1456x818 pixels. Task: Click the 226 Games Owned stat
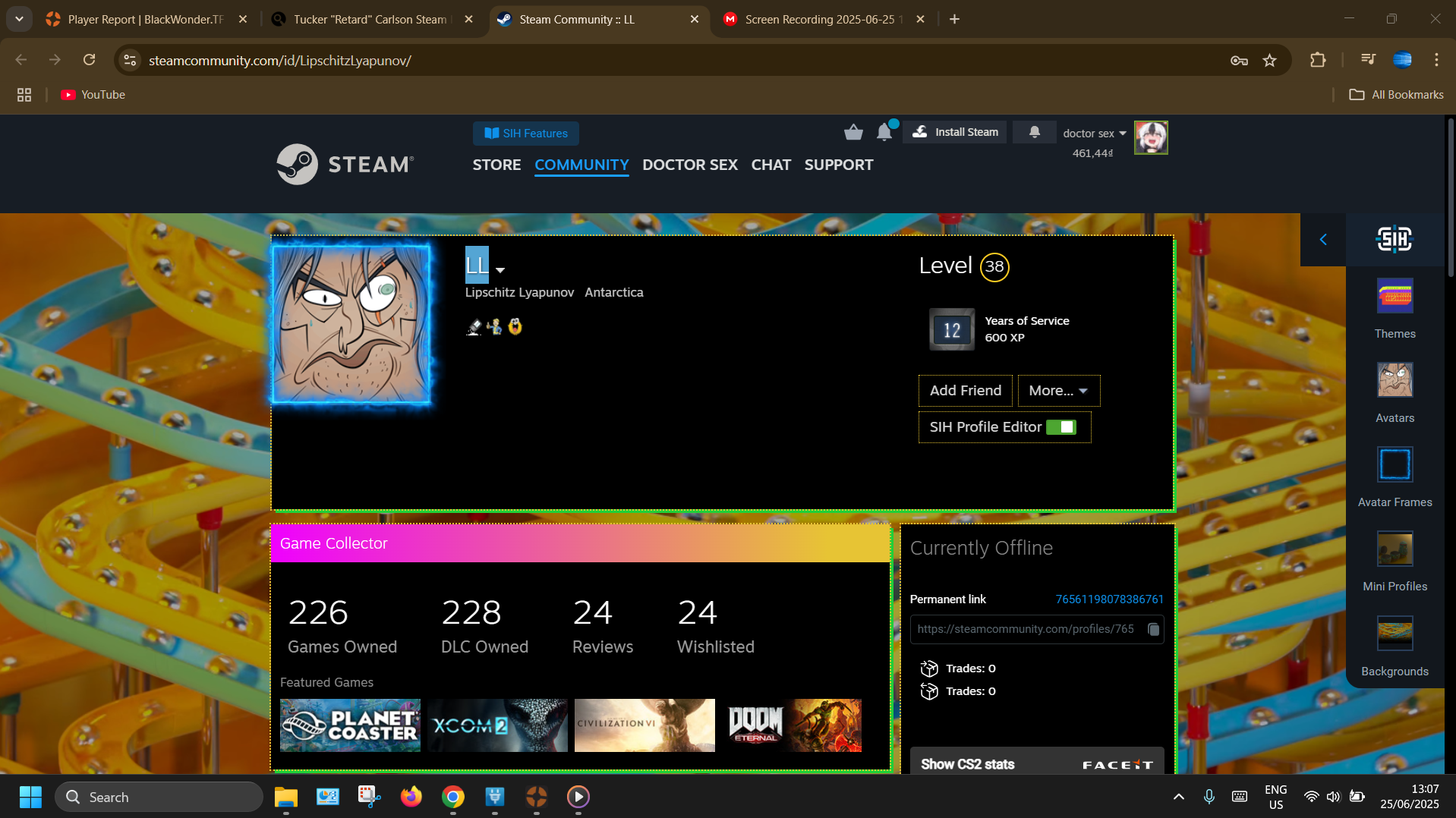point(342,626)
